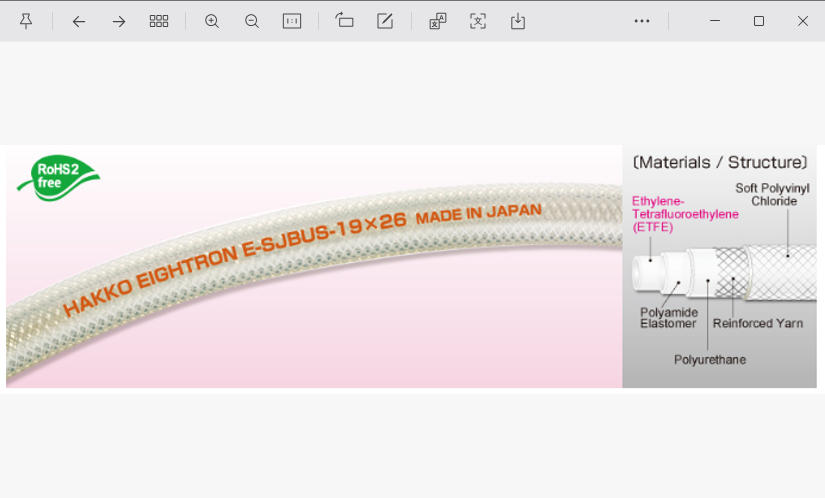The image size is (825, 498).
Task: Show image at actual 1:1 size
Action: point(292,21)
